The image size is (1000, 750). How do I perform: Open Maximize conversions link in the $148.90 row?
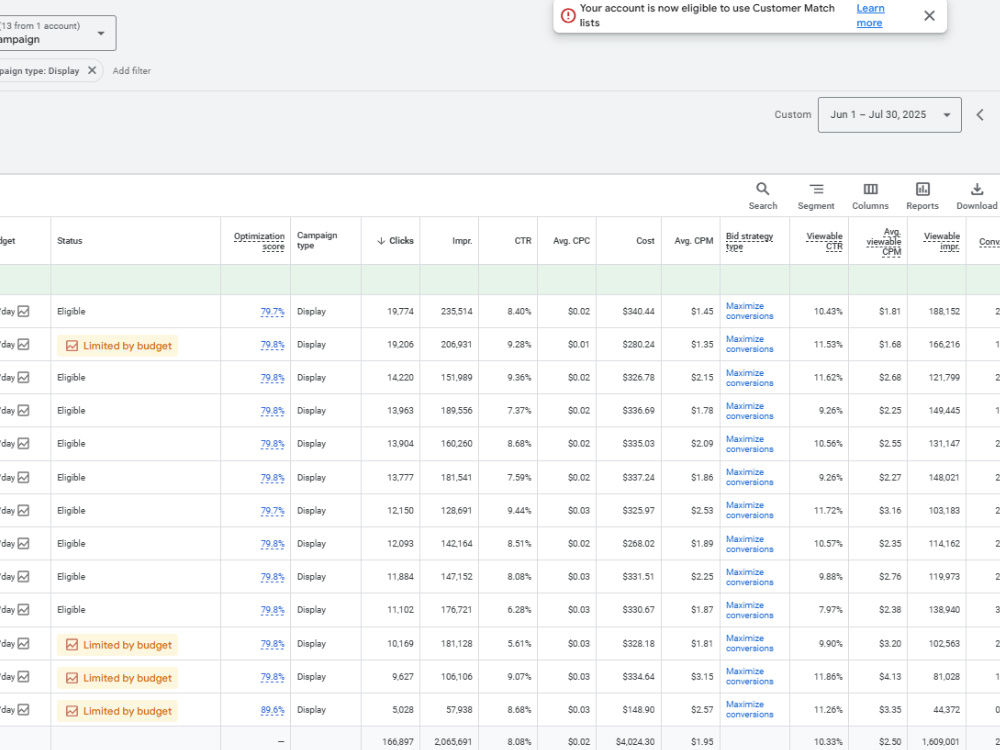(x=749, y=710)
